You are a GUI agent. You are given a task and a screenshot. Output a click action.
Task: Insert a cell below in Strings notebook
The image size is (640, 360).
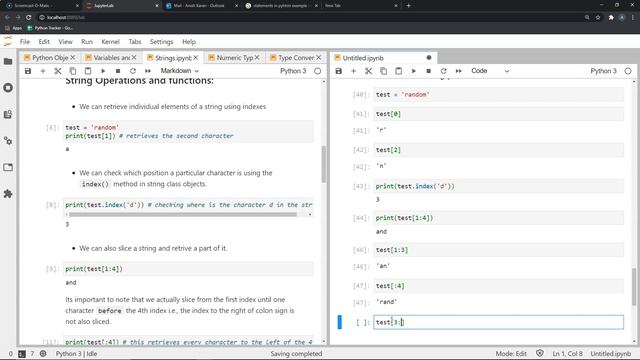point(43,71)
